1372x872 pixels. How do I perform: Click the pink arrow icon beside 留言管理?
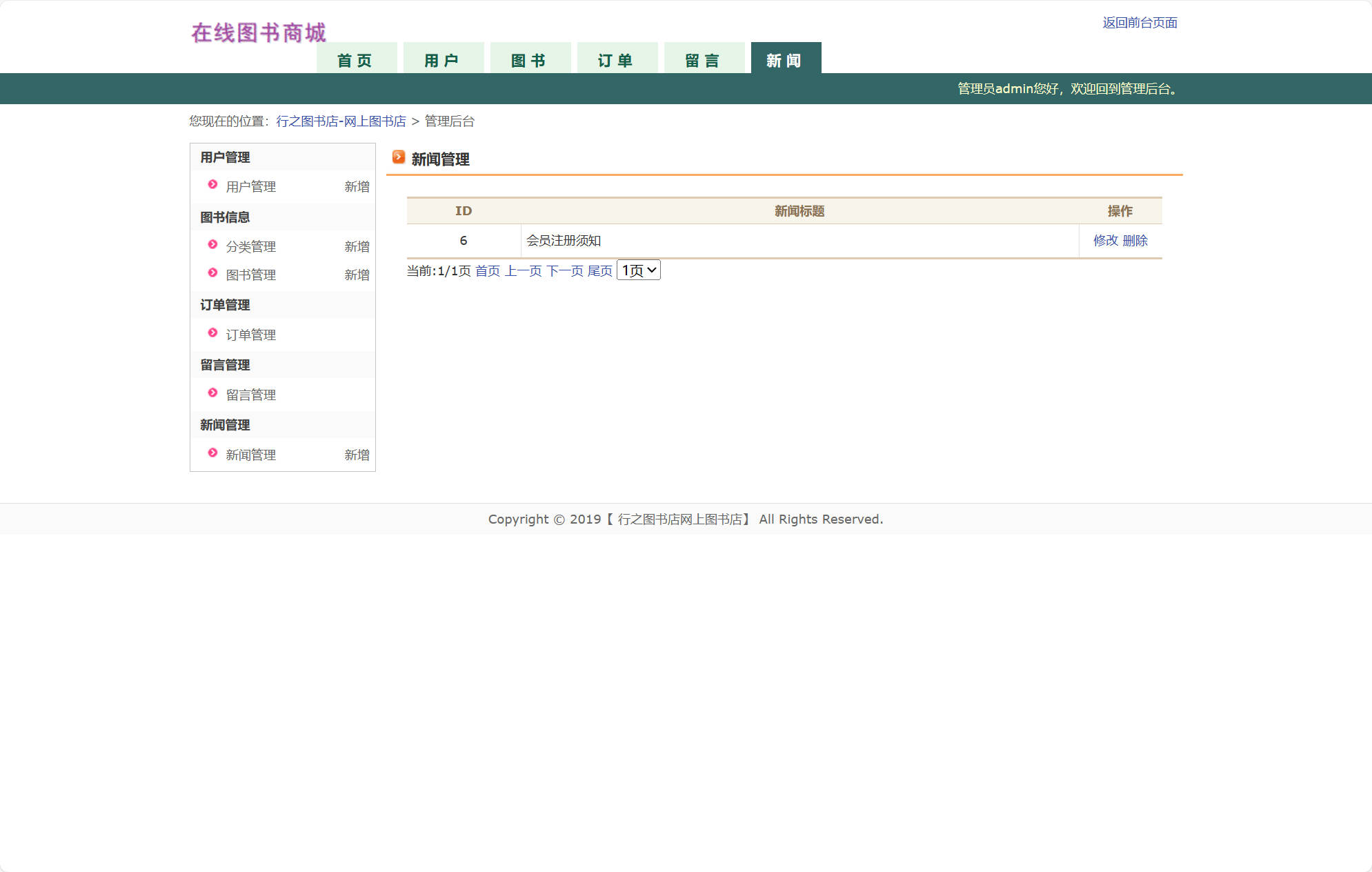(x=212, y=393)
